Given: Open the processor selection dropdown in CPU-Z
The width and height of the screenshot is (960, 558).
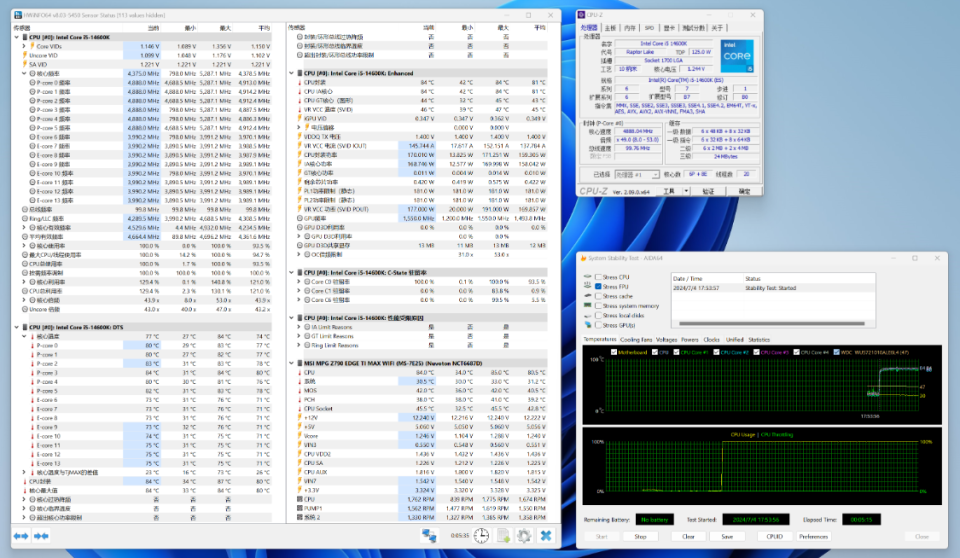Looking at the screenshot, I should [637, 175].
